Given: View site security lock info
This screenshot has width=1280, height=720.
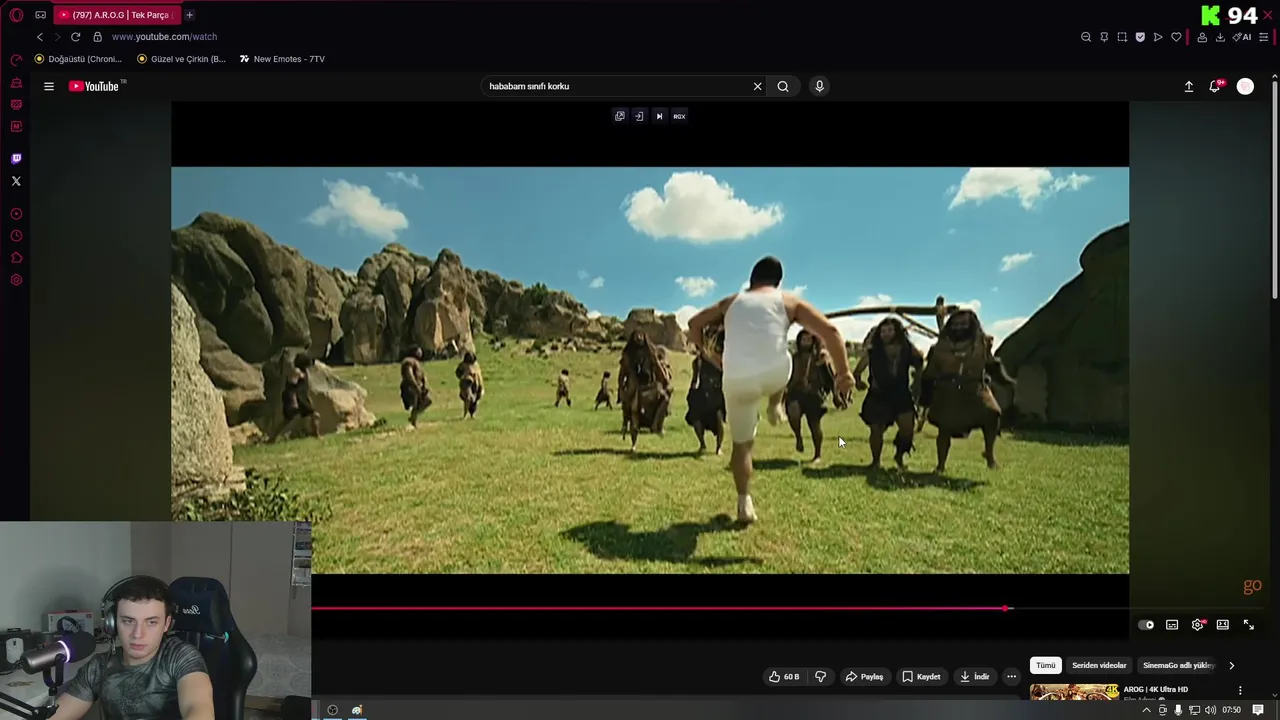Looking at the screenshot, I should click(97, 37).
